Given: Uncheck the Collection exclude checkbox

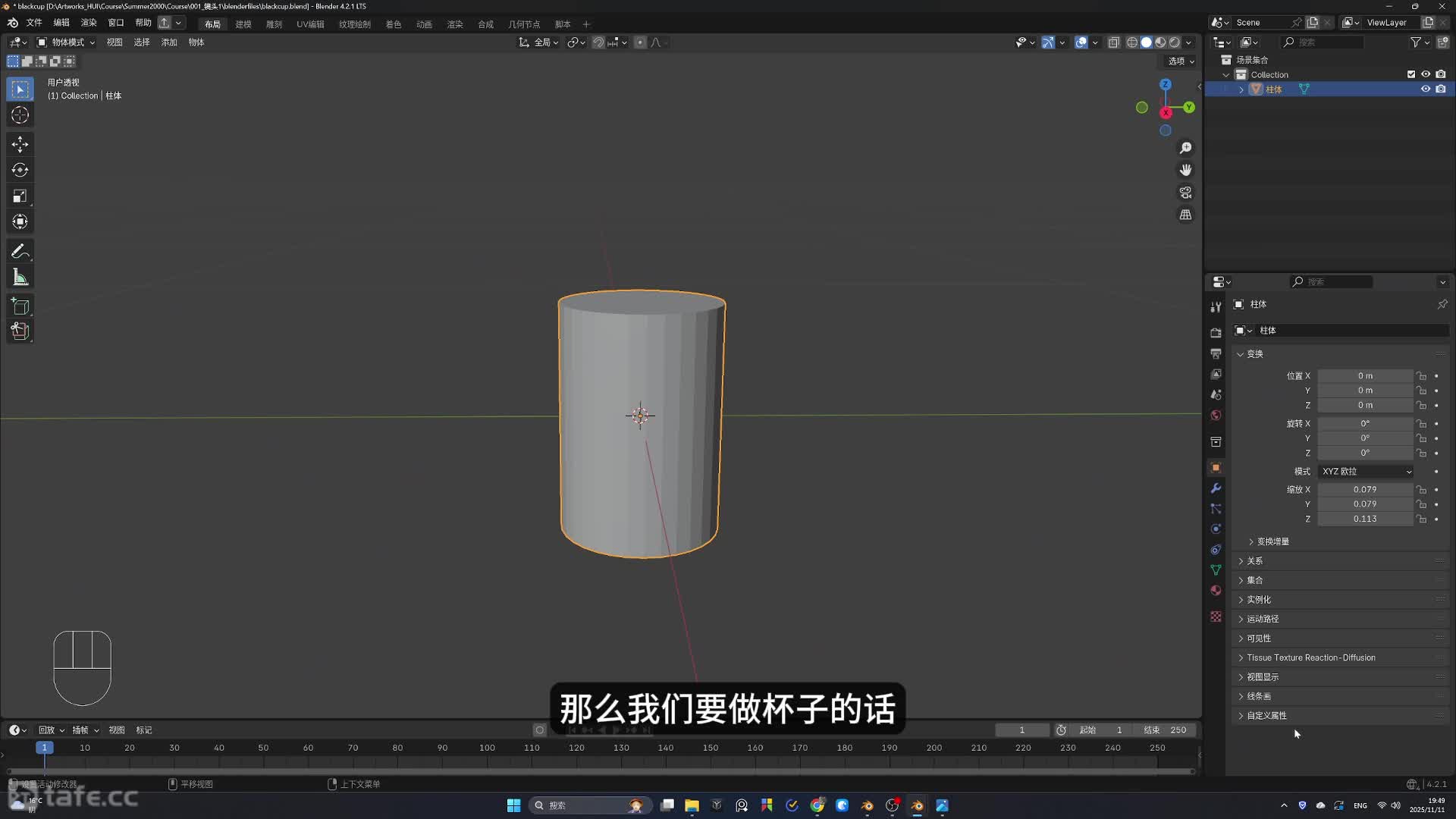Looking at the screenshot, I should [1410, 74].
